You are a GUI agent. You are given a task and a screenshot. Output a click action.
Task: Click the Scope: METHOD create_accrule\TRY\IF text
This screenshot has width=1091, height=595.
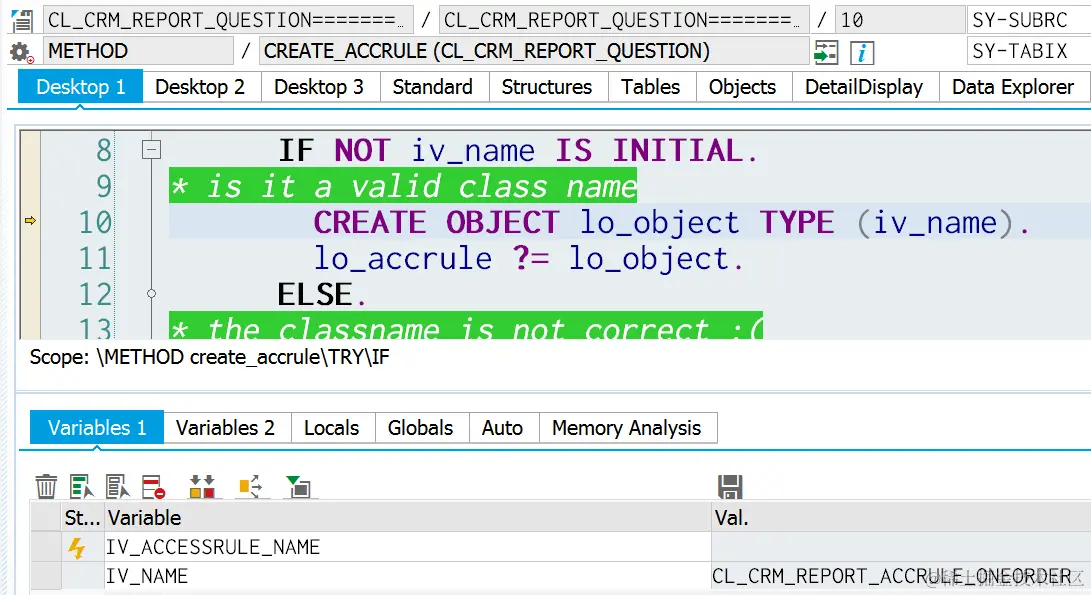click(209, 357)
